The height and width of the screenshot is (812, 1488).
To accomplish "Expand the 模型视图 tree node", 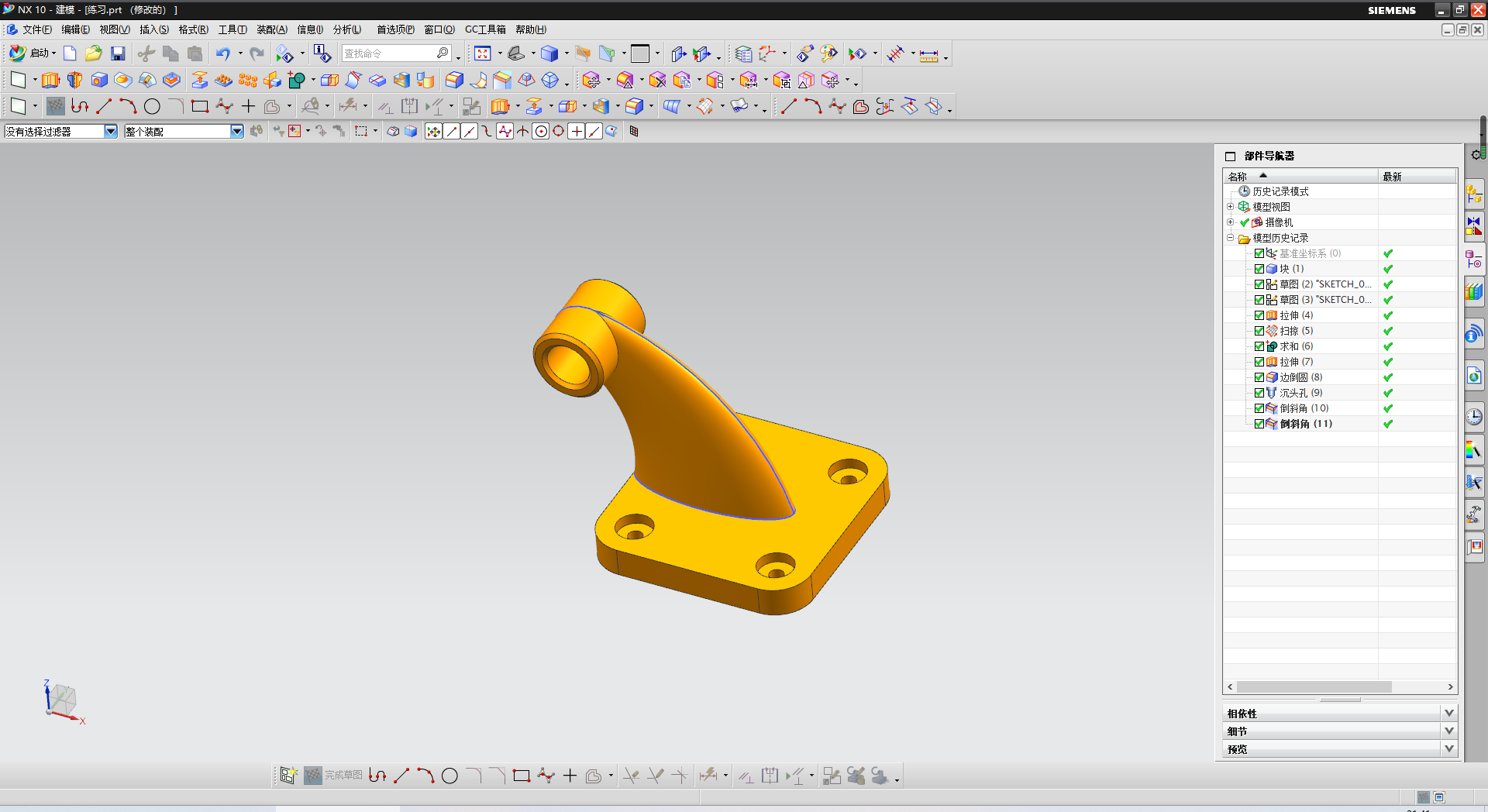I will point(1230,207).
